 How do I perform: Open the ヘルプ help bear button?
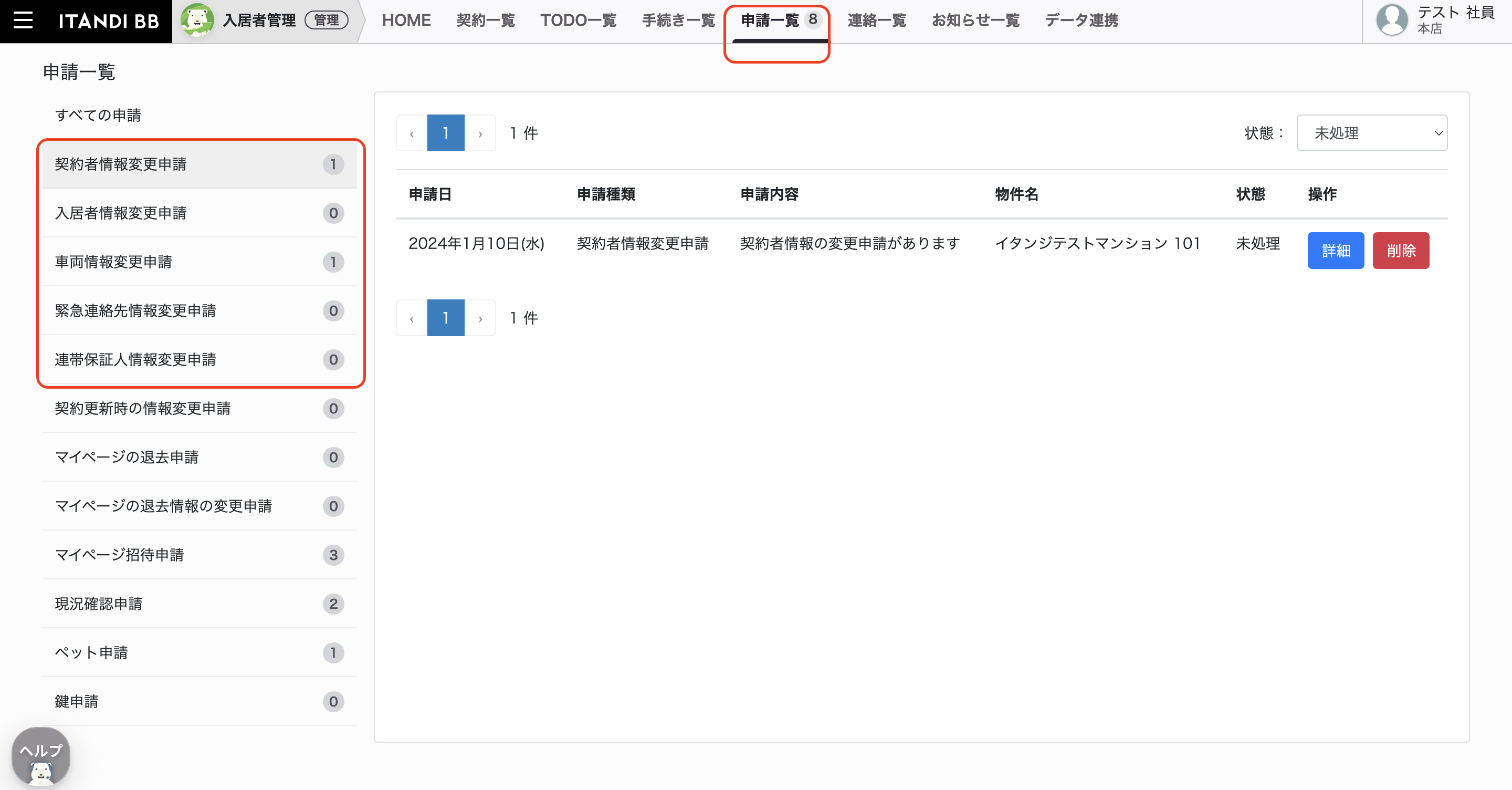[x=40, y=756]
